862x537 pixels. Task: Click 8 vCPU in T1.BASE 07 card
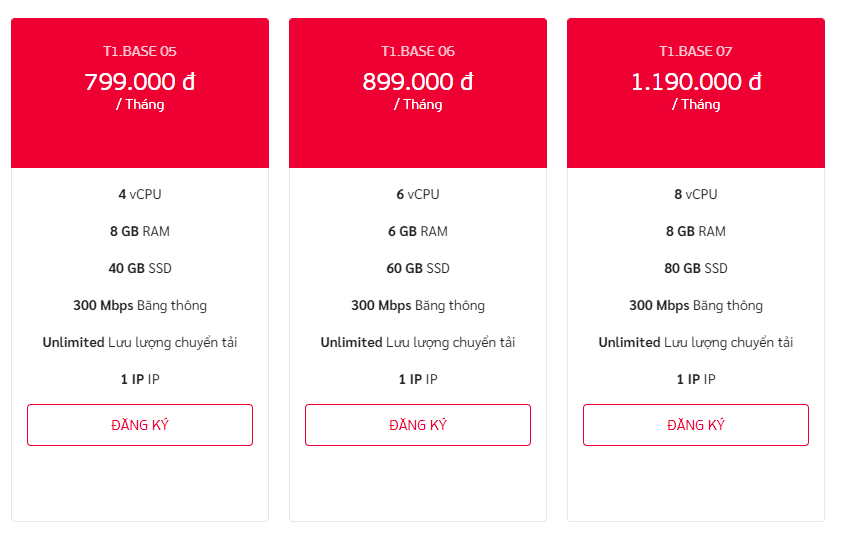click(696, 194)
